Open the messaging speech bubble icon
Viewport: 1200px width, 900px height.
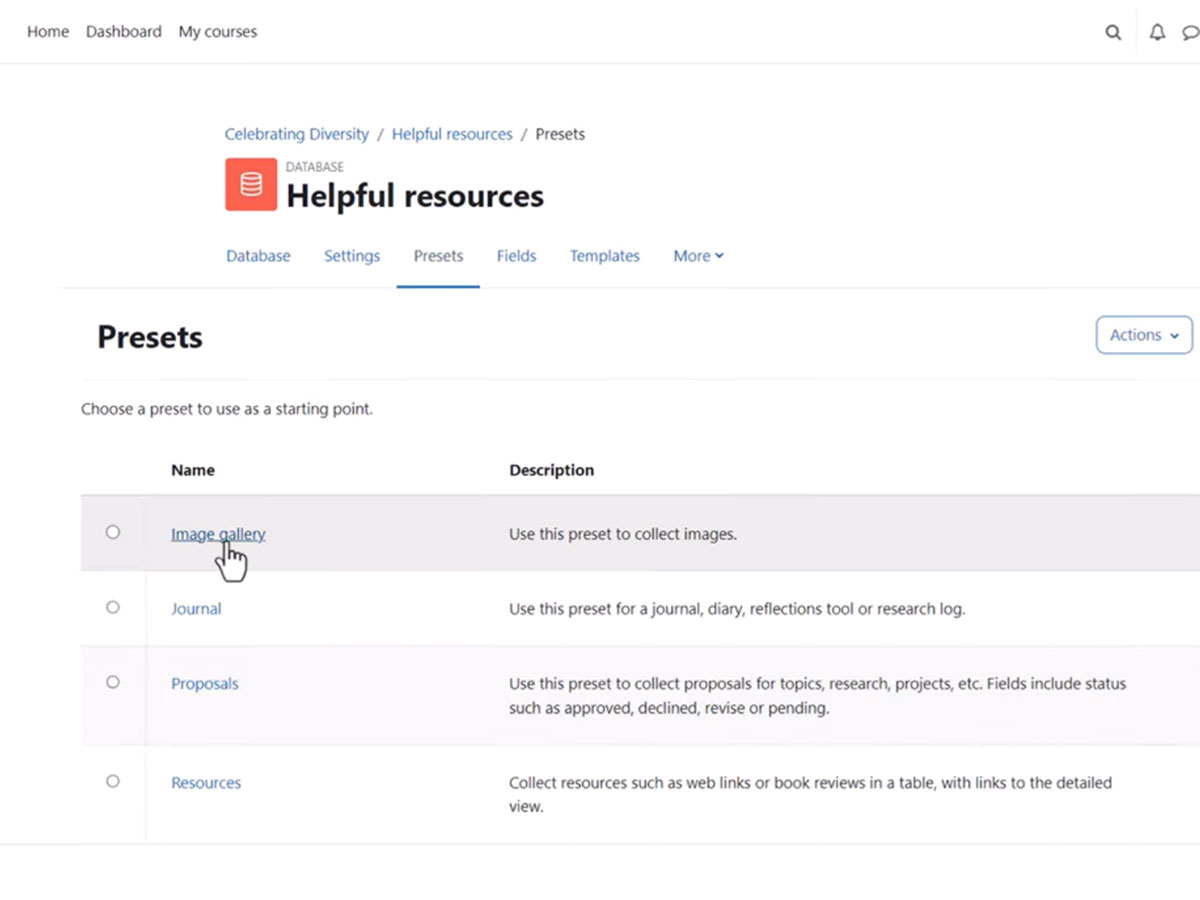coord(1190,32)
